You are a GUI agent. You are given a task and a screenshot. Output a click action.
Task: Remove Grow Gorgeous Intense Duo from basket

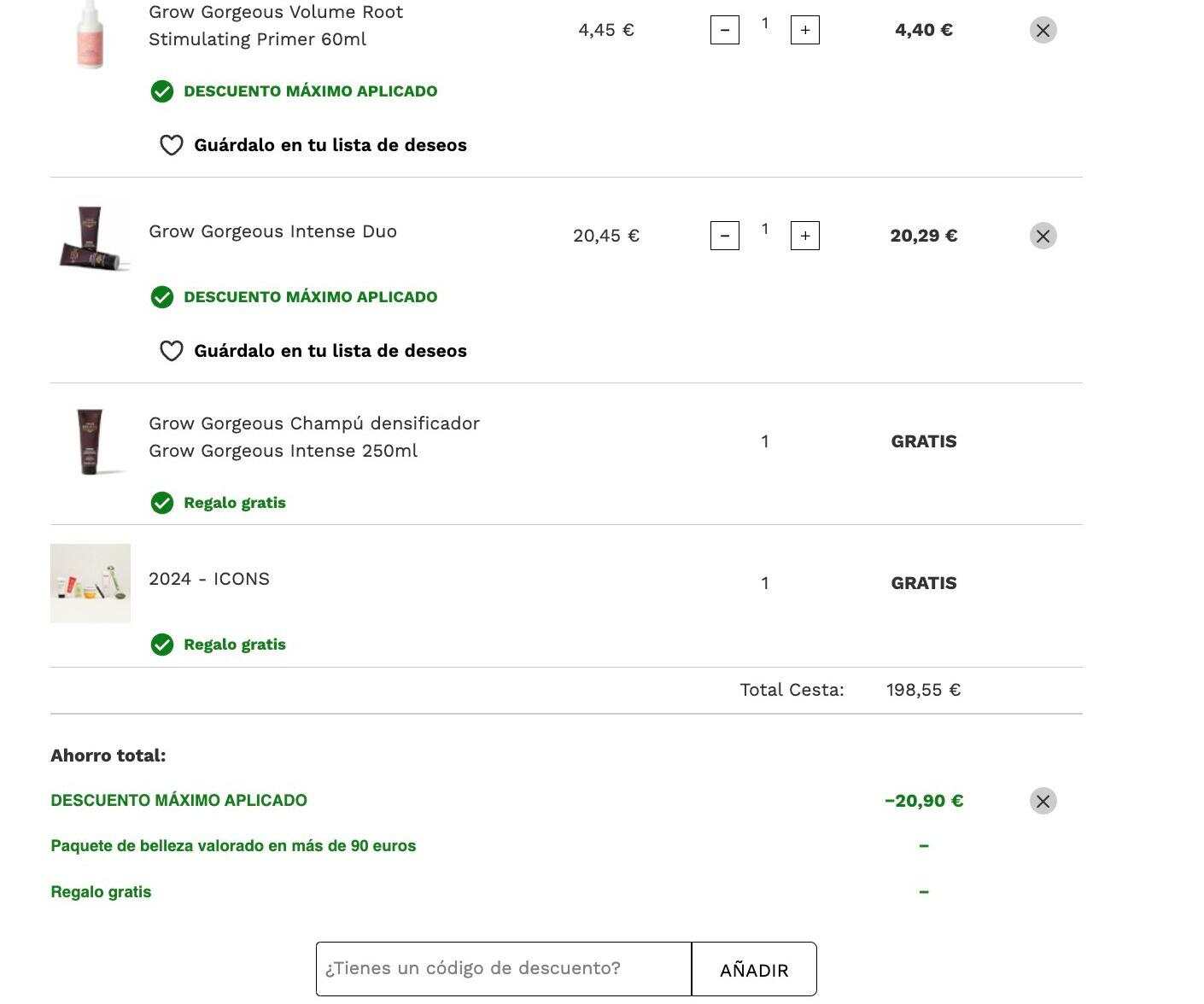pyautogui.click(x=1043, y=236)
